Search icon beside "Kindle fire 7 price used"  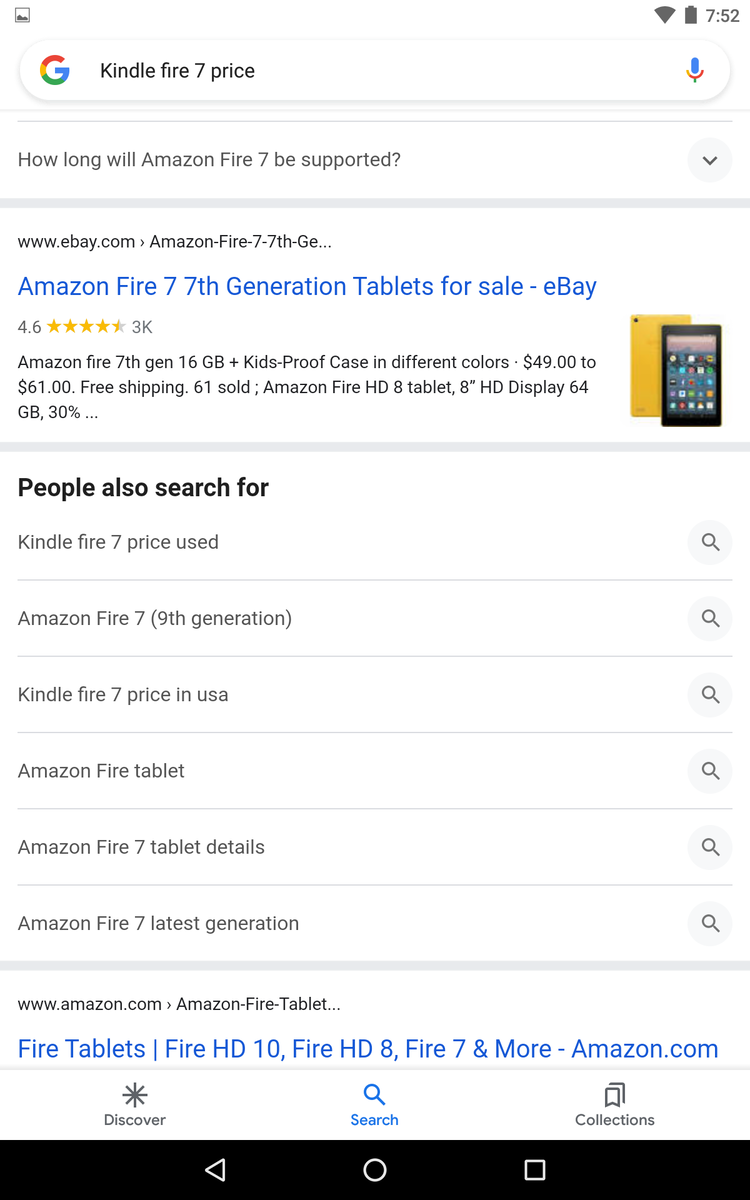(x=710, y=542)
